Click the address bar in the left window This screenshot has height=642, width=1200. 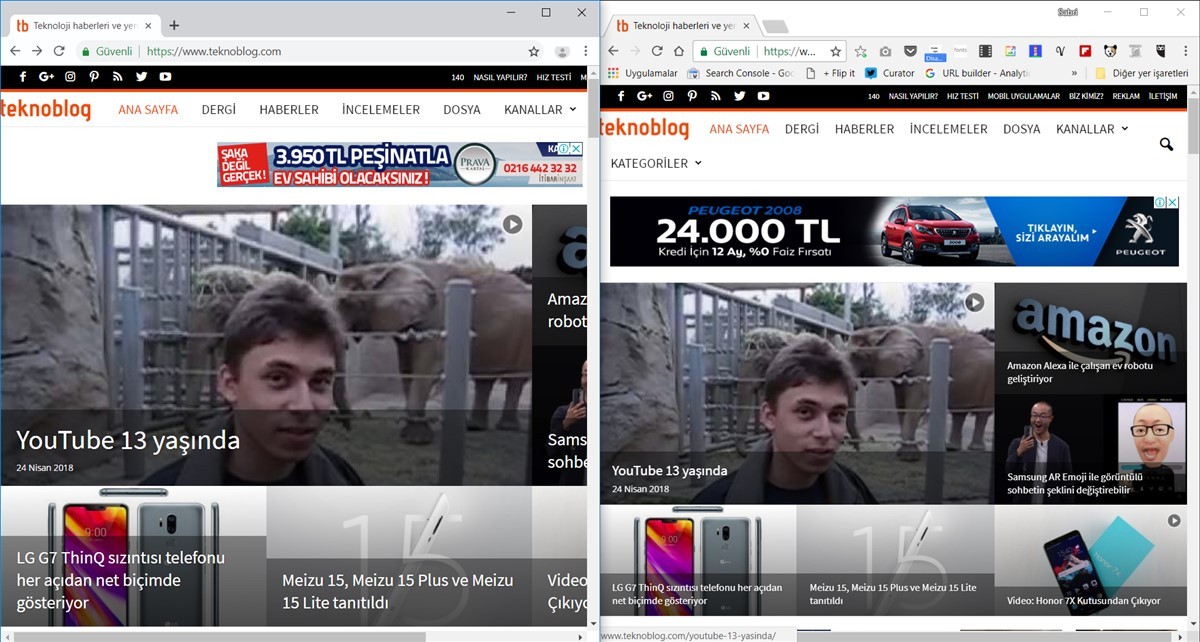pyautogui.click(x=312, y=51)
